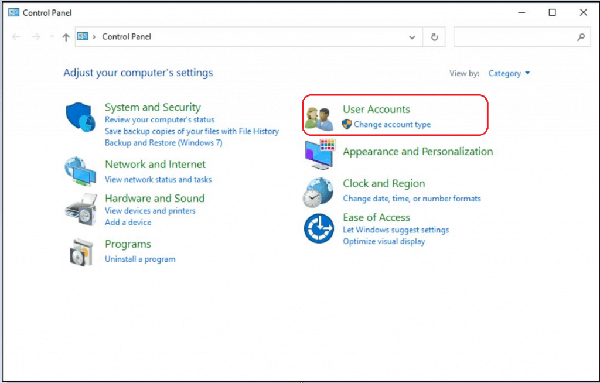Click the Programs disc box icon
The image size is (600, 383).
point(81,252)
